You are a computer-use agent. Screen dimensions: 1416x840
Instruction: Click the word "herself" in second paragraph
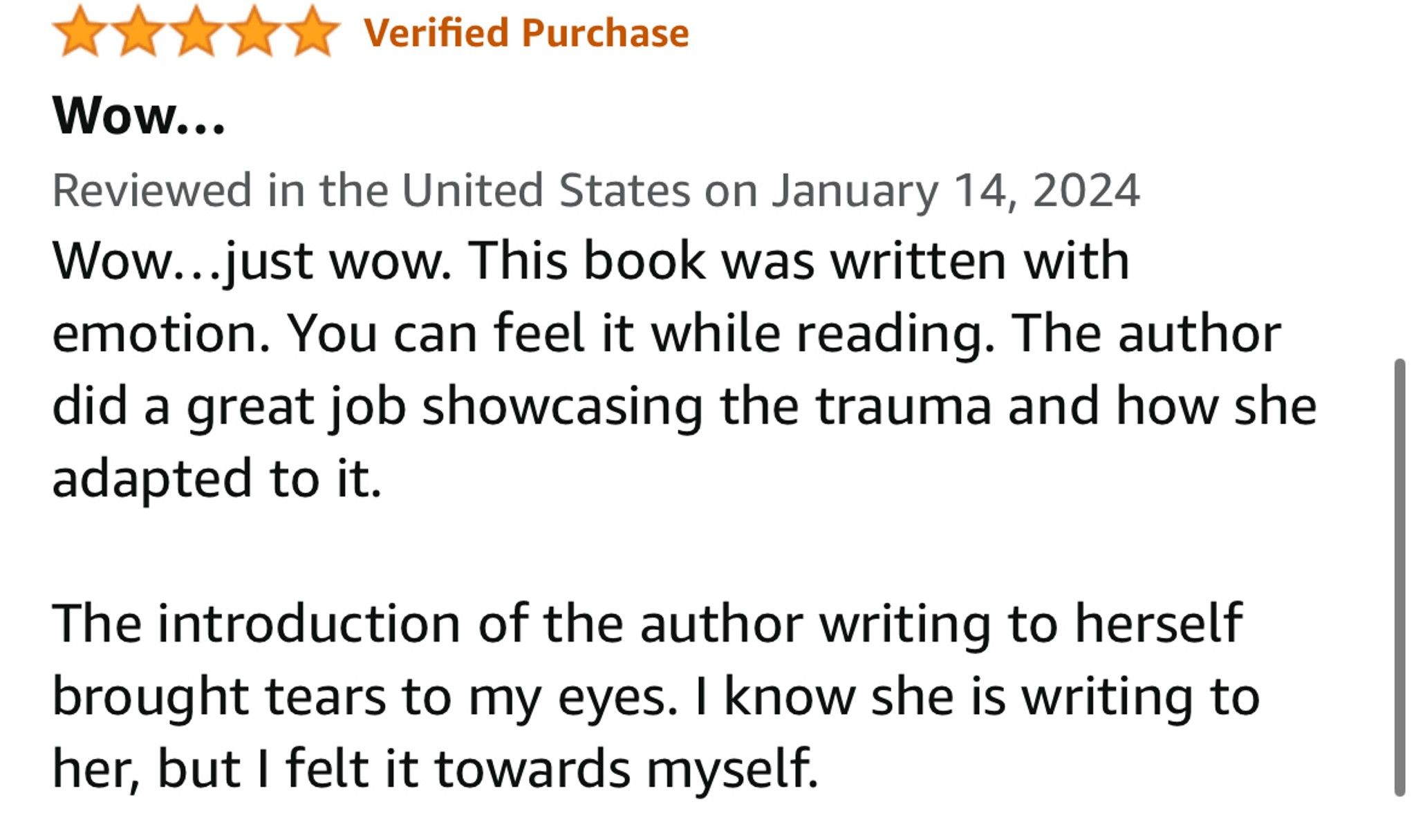(1158, 624)
